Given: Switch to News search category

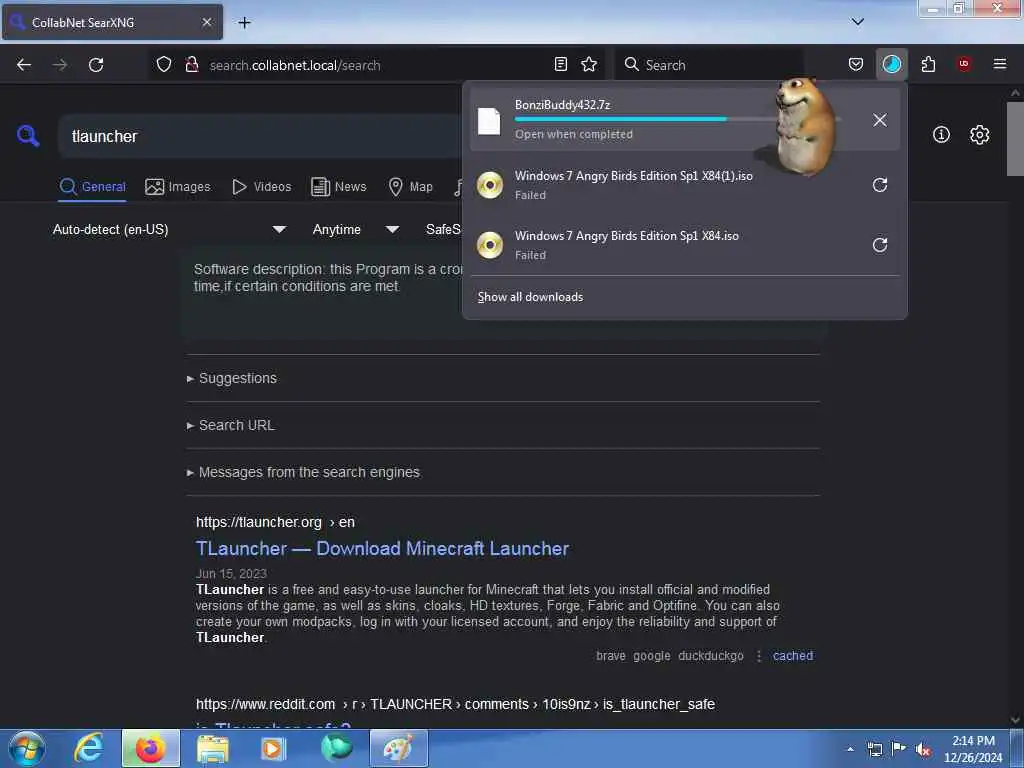Looking at the screenshot, I should (x=339, y=187).
